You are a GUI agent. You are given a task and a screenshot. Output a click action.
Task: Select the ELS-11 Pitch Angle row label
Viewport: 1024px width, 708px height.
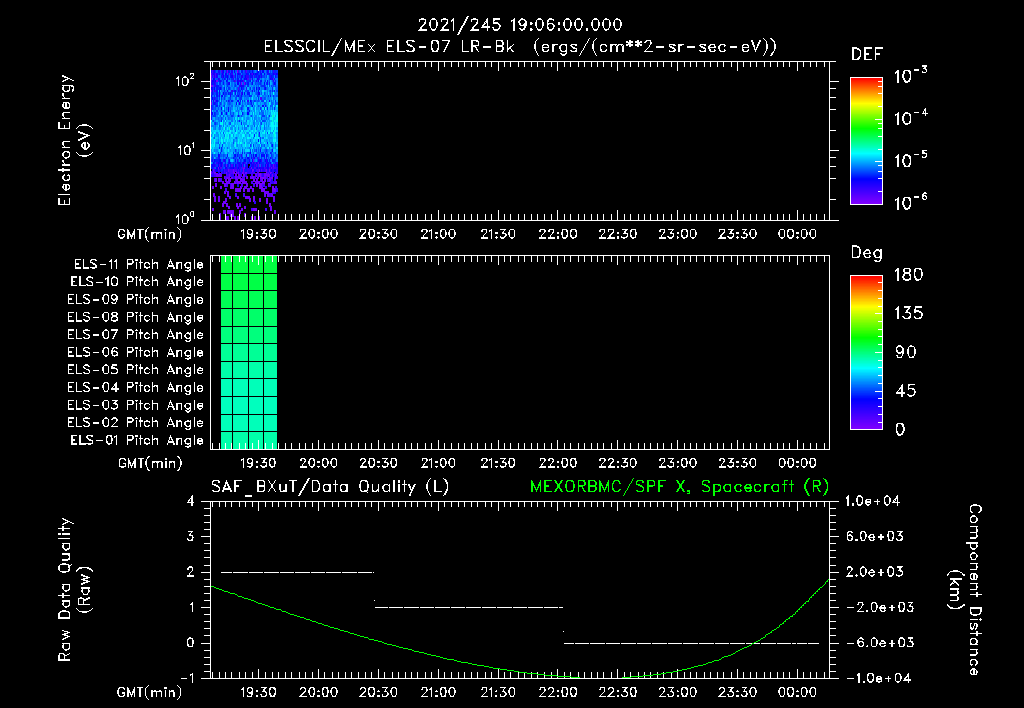(138, 265)
